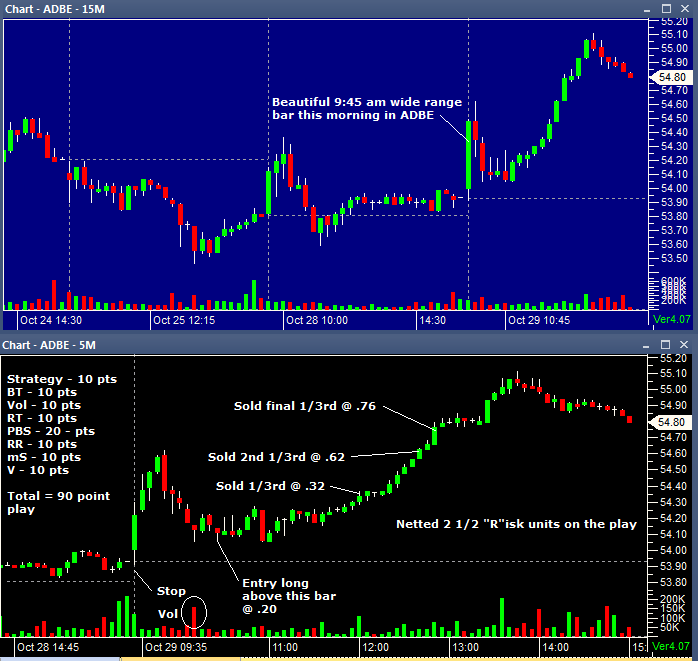Image resolution: width=698 pixels, height=661 pixels.
Task: Click 200K volume label on 5M chart axis
Action: click(672, 599)
